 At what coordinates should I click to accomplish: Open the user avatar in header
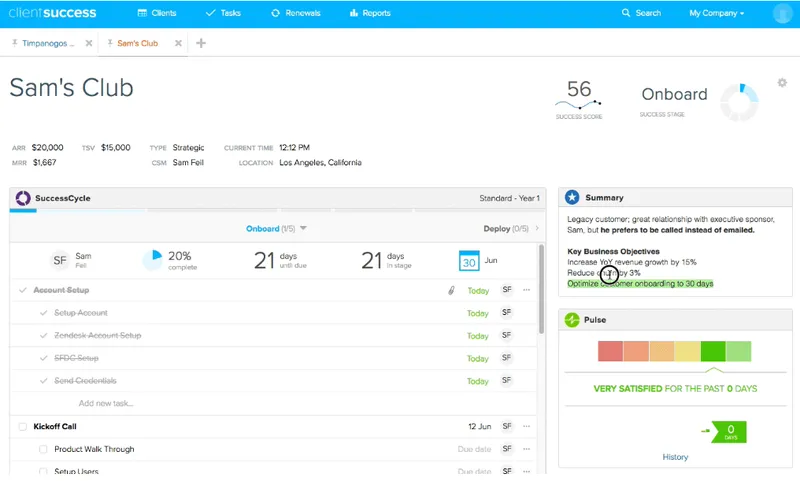pos(782,13)
